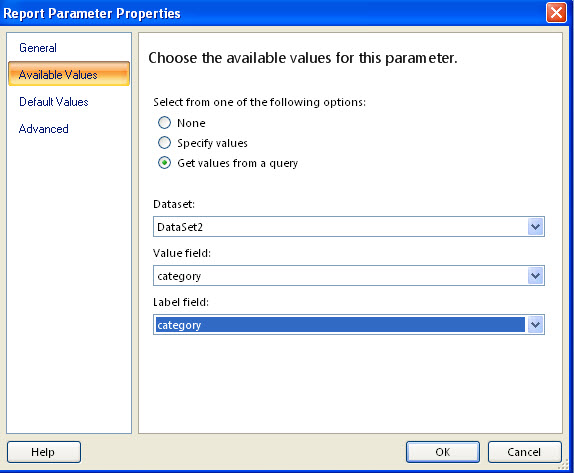Switch to Default Values page
The width and height of the screenshot is (574, 473).
(x=54, y=102)
